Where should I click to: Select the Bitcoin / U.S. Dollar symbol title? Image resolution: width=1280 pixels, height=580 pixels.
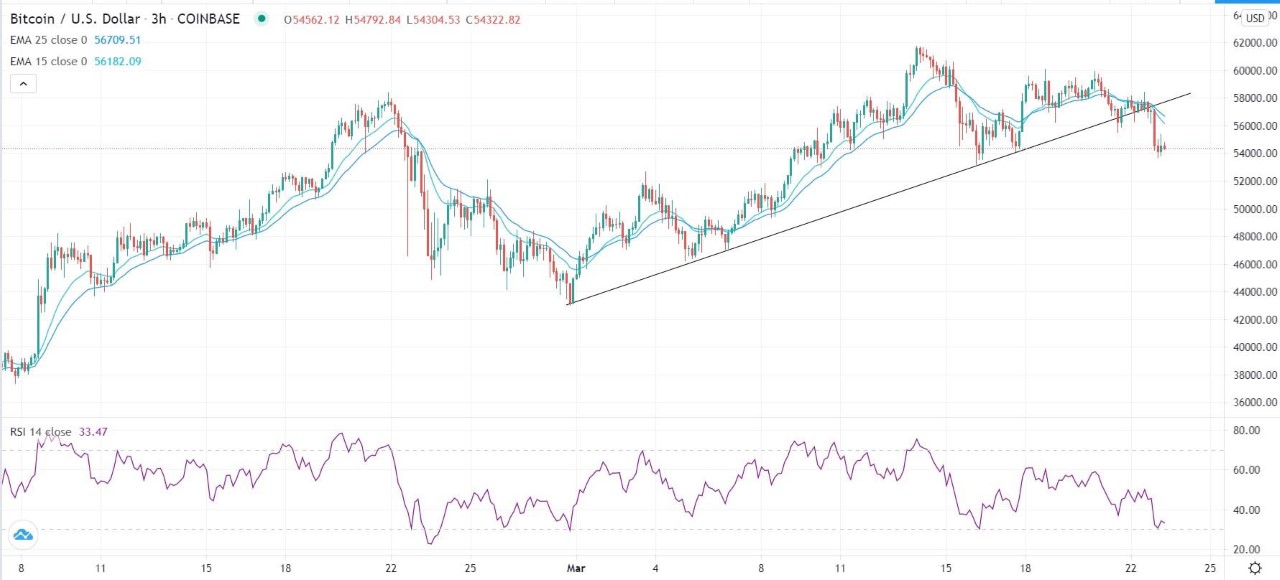tap(77, 18)
